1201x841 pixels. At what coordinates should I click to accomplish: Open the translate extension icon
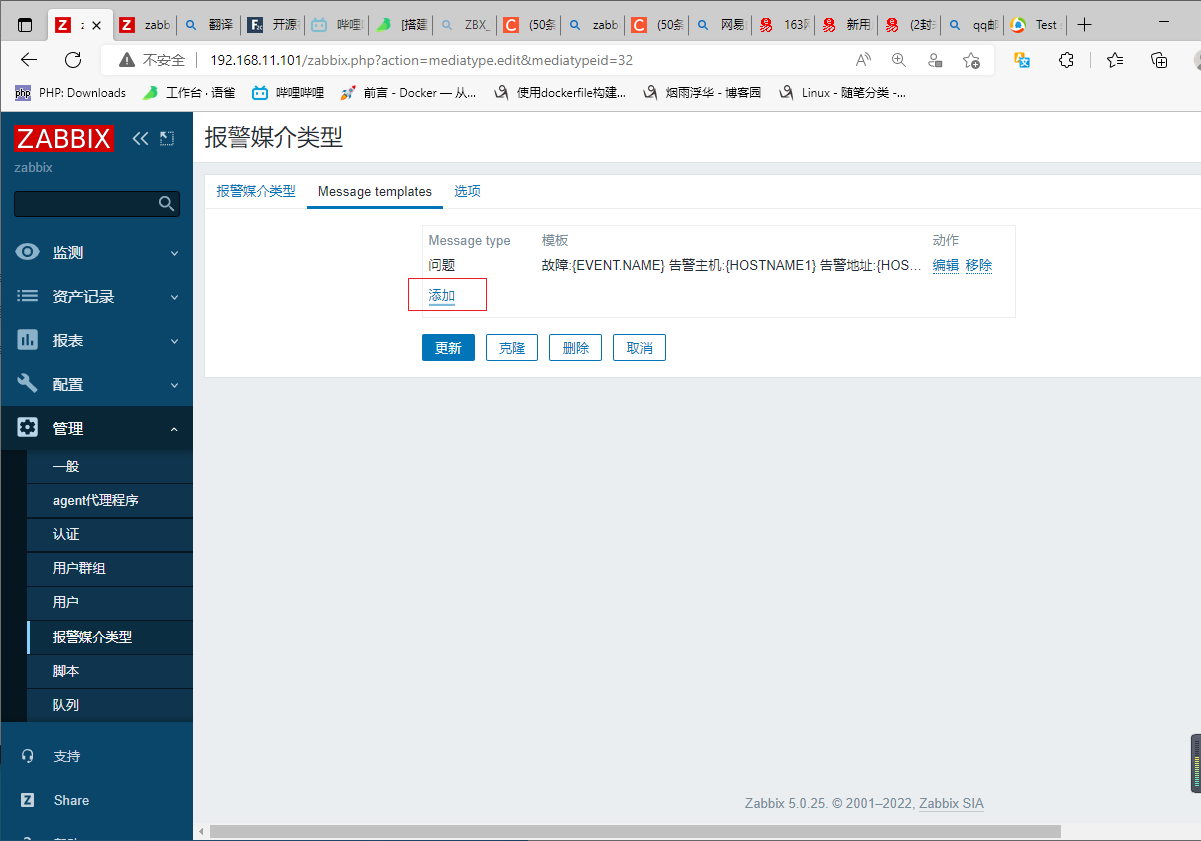pos(1023,60)
